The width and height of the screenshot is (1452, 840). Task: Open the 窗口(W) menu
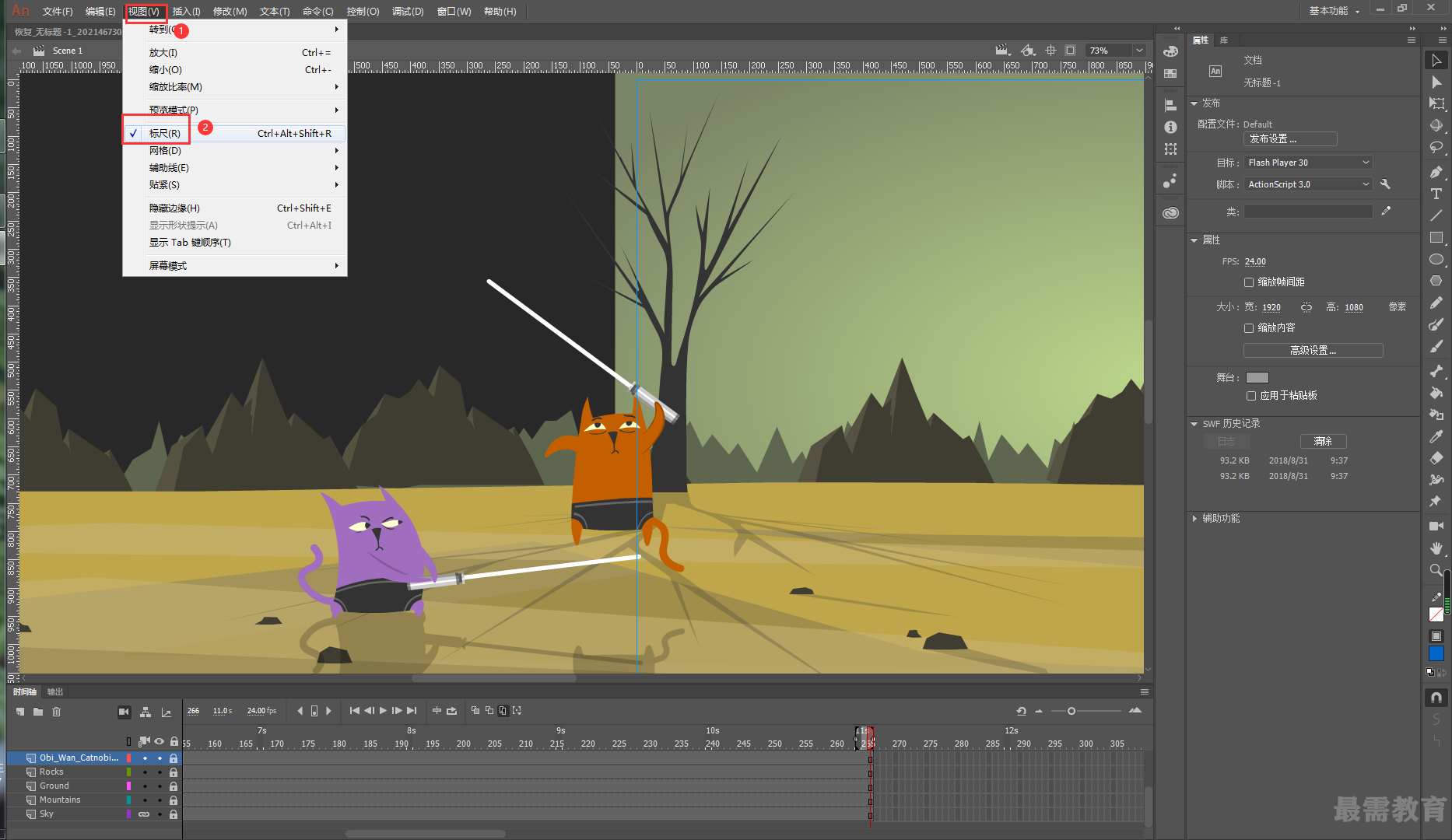pos(454,11)
